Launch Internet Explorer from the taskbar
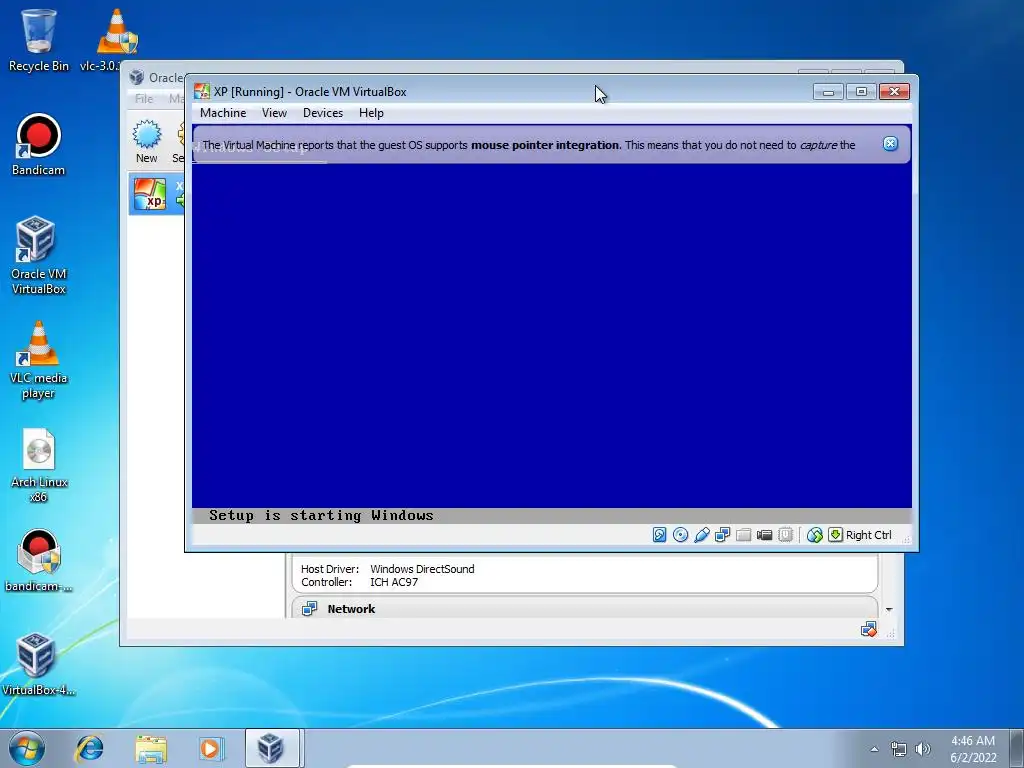This screenshot has height=768, width=1024. (x=89, y=748)
